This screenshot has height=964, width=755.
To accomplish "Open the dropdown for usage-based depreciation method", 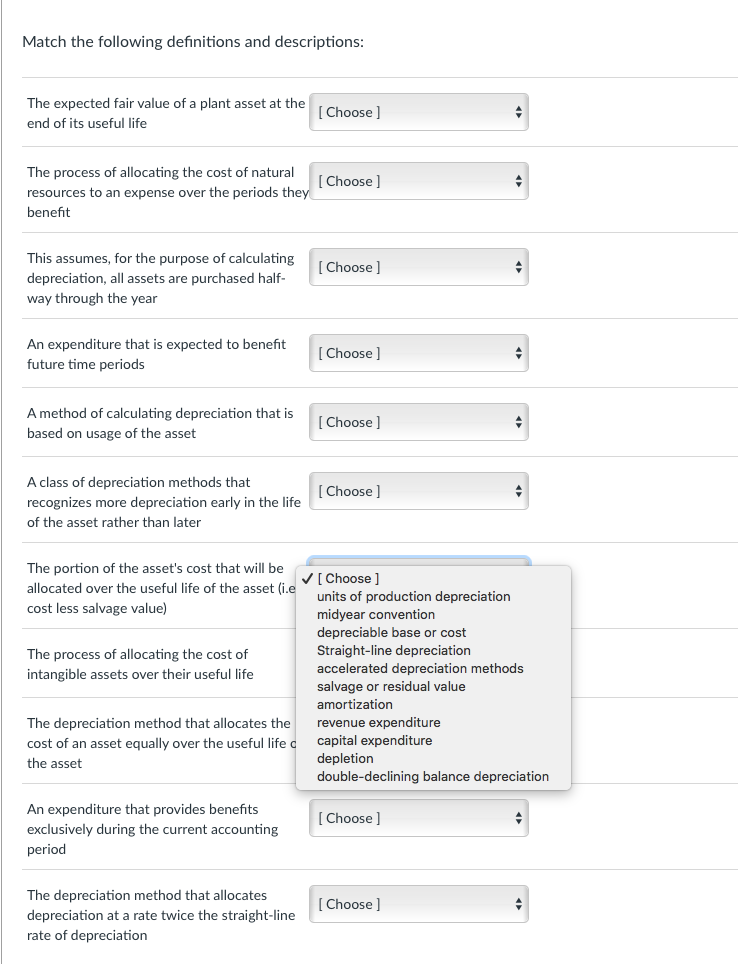I will 418,421.
